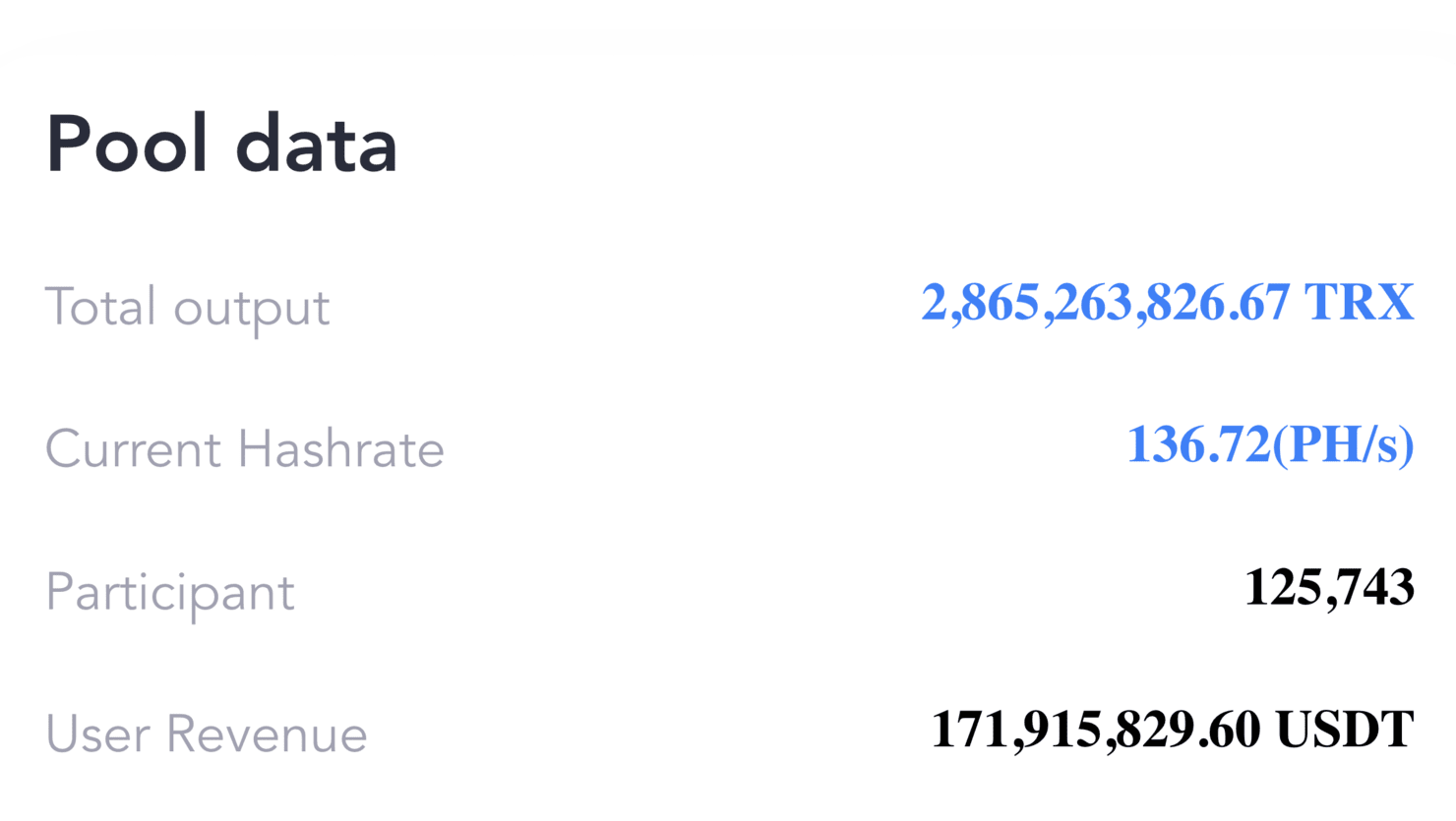Click the Pool data heading

(221, 145)
